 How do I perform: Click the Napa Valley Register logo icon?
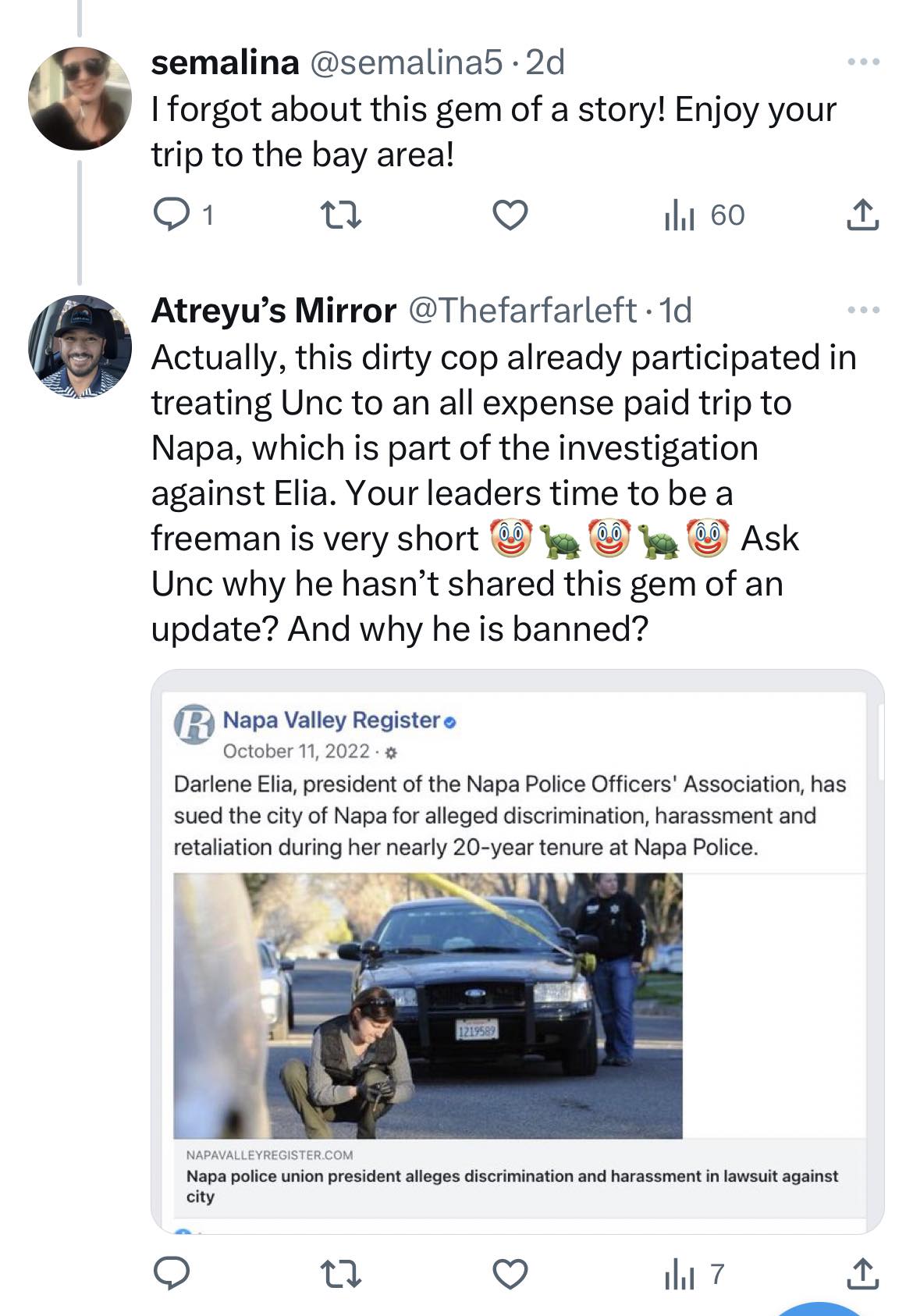[x=194, y=724]
